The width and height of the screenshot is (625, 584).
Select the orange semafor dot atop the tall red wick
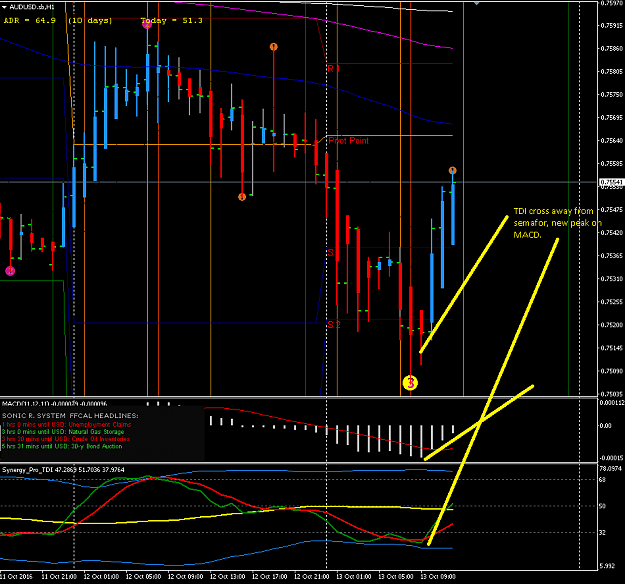pos(273,47)
